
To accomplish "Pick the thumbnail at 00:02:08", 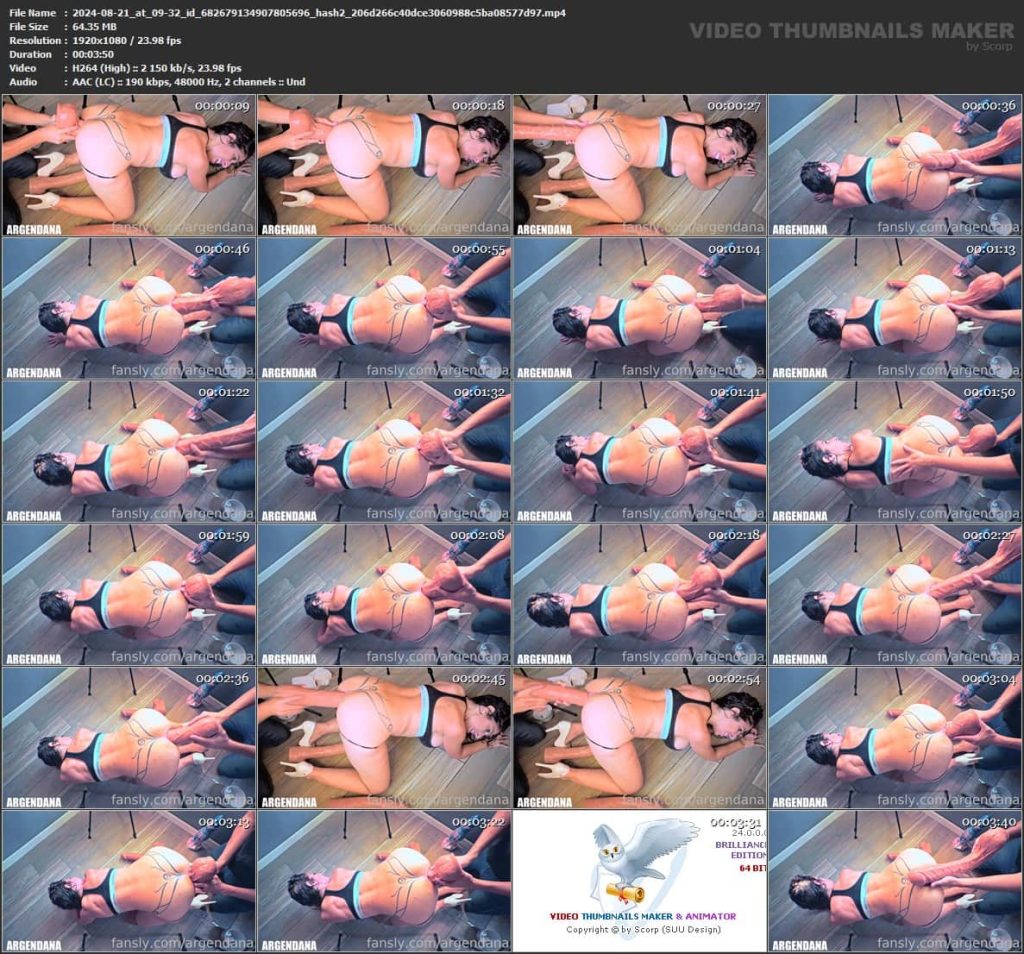I will [384, 595].
